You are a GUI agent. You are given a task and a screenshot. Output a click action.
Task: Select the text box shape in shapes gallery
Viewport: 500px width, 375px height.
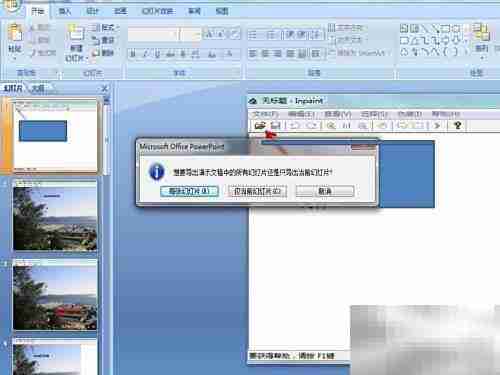pos(404,29)
